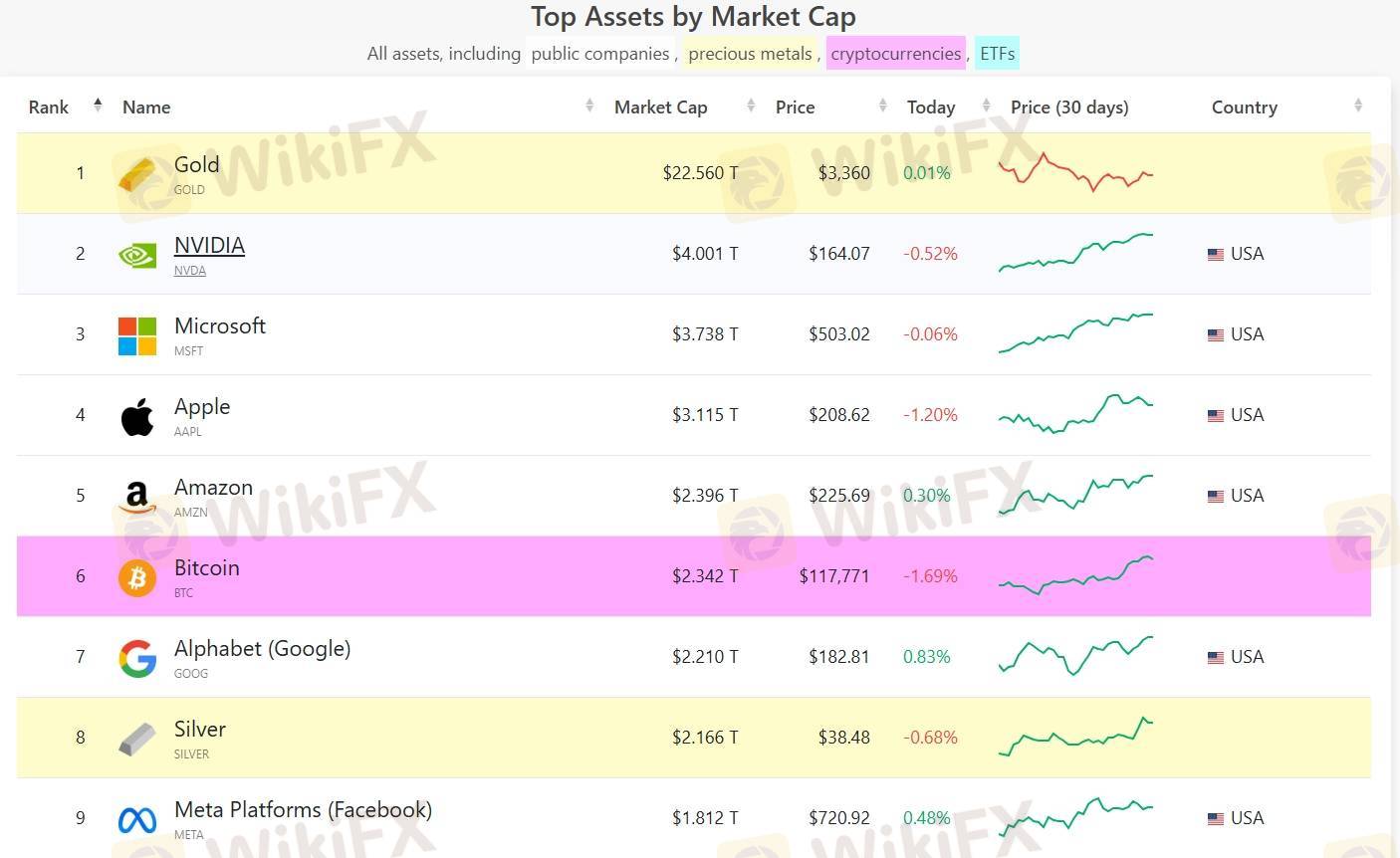Image resolution: width=1400 pixels, height=858 pixels.
Task: Sort by Price column arrows
Action: click(882, 106)
